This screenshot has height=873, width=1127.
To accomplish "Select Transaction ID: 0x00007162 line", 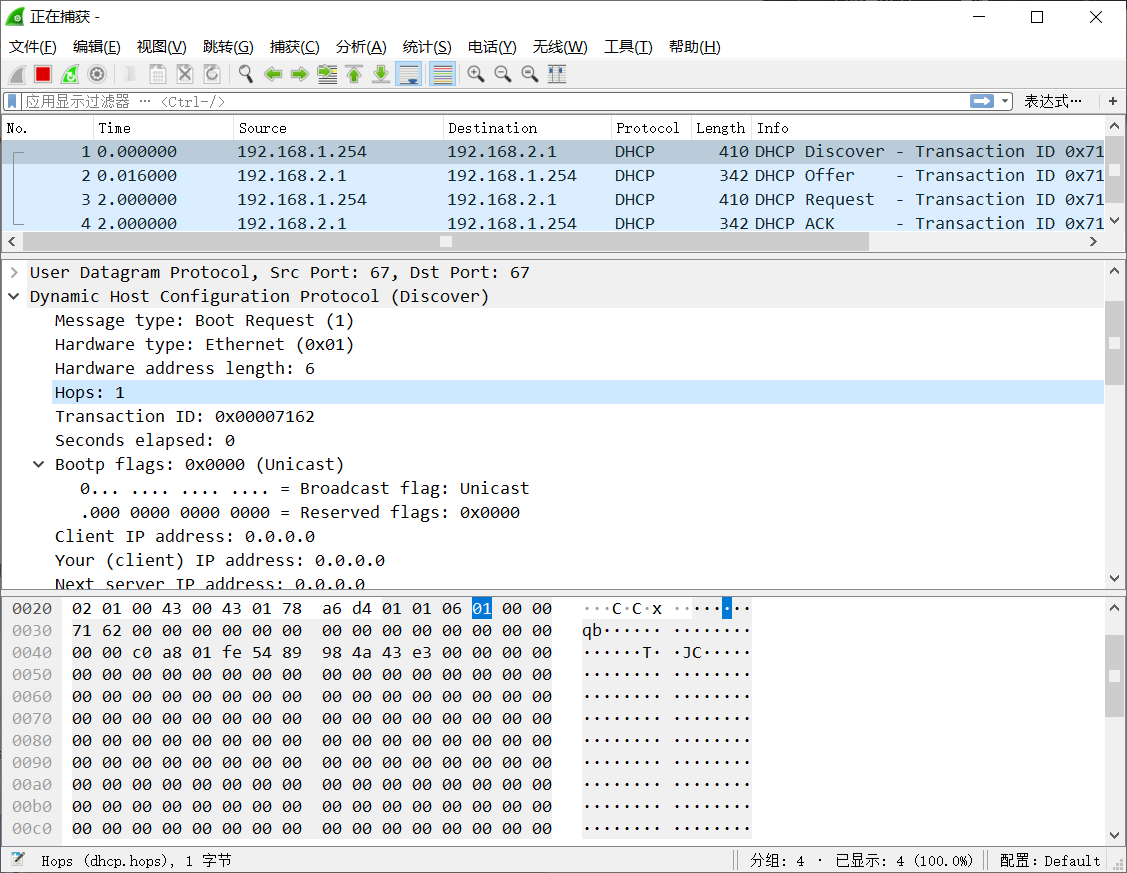I will pyautogui.click(x=185, y=416).
